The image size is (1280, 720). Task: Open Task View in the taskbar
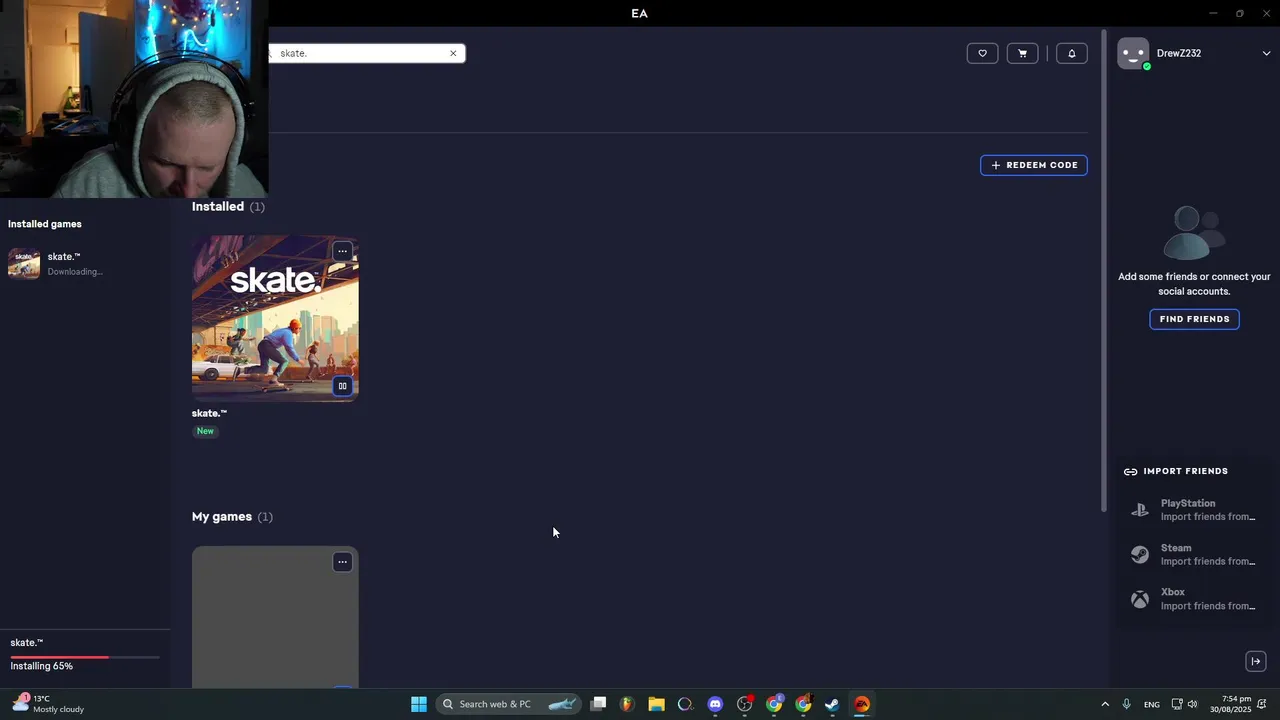(598, 704)
